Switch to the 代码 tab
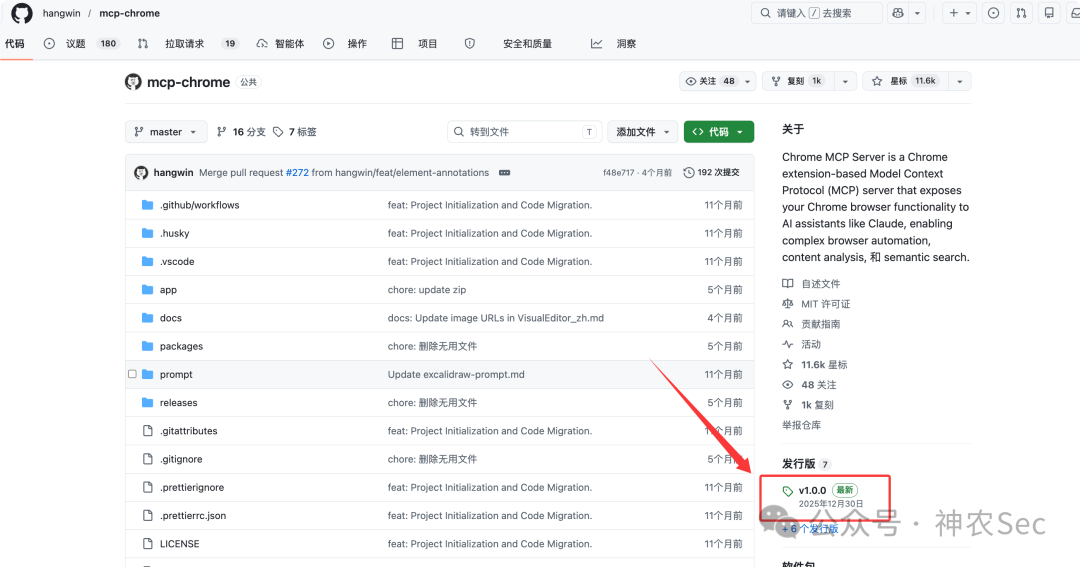 (x=14, y=43)
